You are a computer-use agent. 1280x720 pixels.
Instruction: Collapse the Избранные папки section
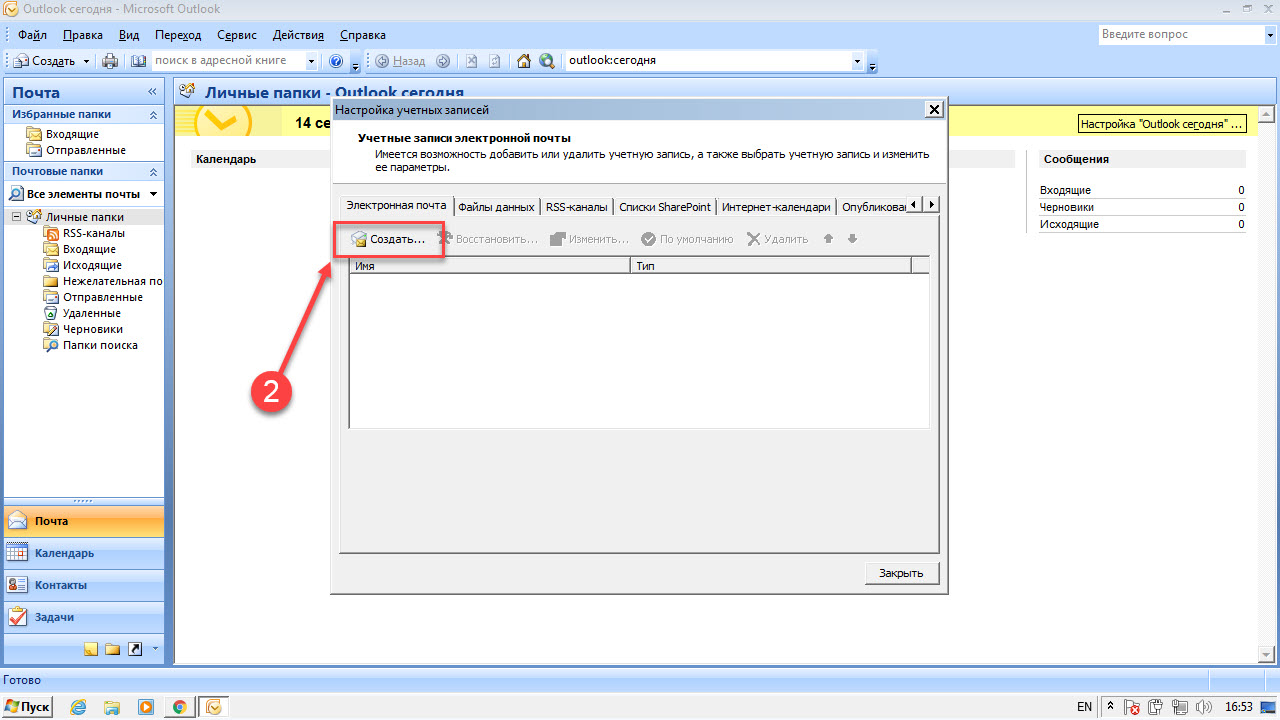coord(153,115)
